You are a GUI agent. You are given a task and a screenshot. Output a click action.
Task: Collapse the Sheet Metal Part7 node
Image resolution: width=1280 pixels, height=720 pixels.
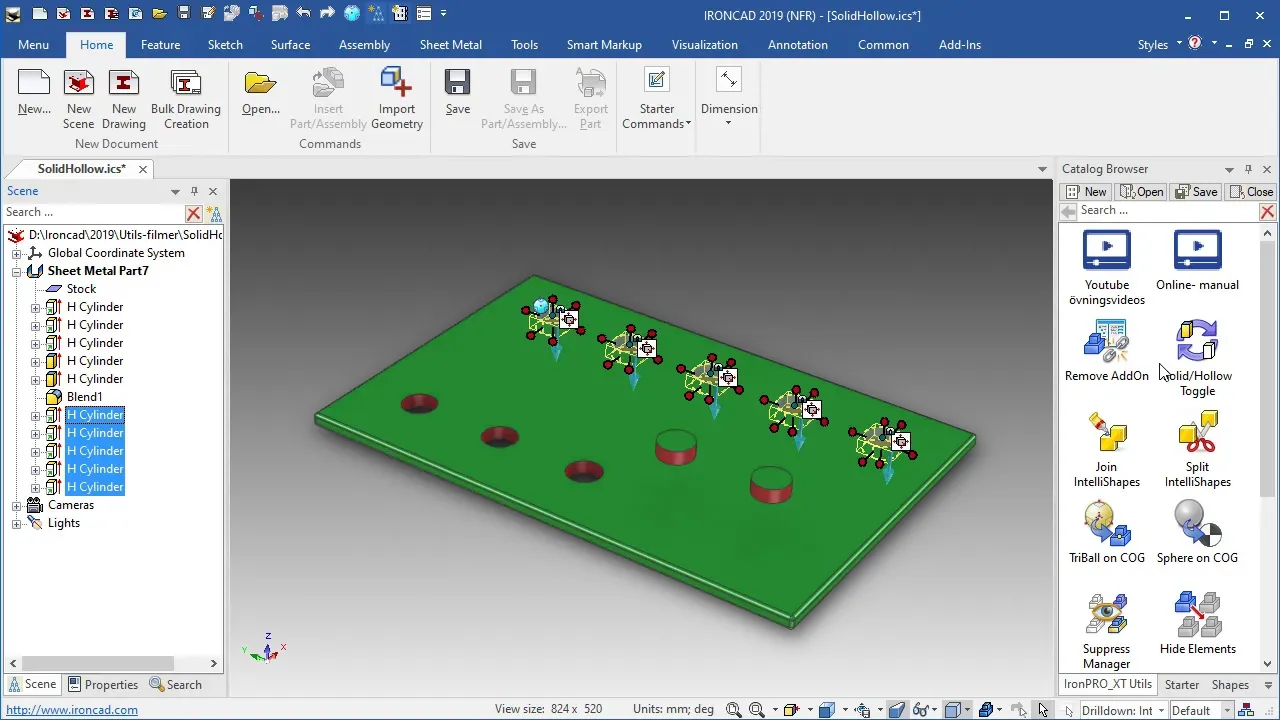pyautogui.click(x=17, y=271)
